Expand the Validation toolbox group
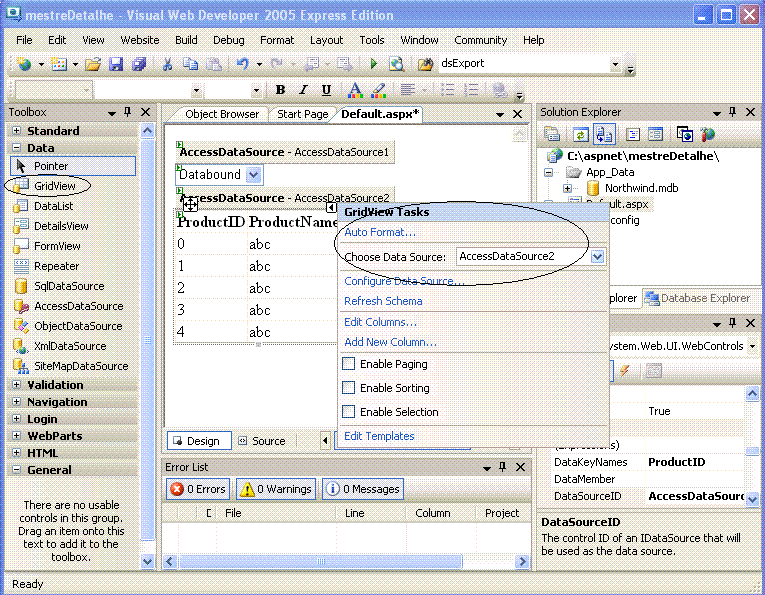This screenshot has width=765, height=595. click(17, 385)
